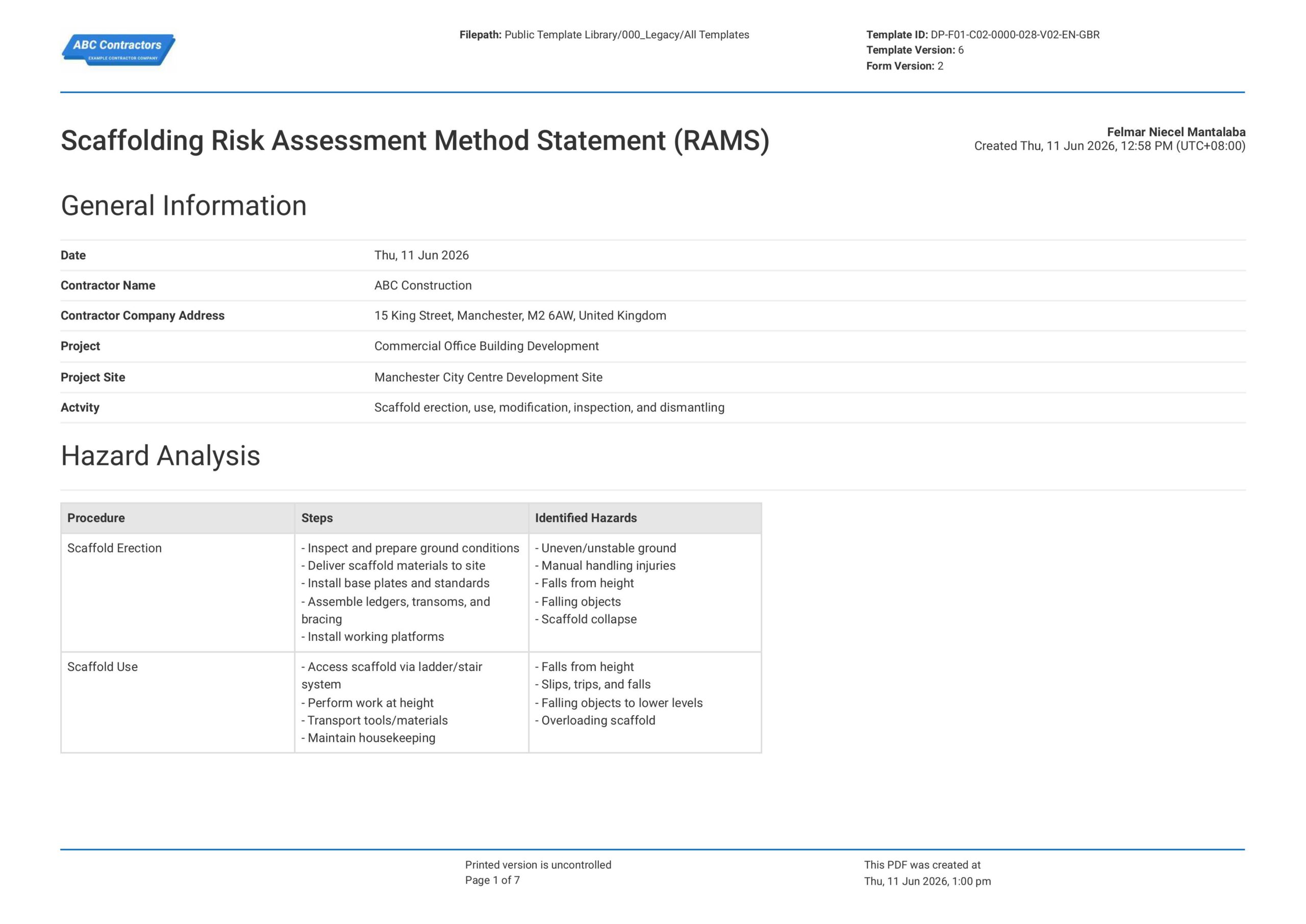1306x924 pixels.
Task: Click the Page 1 of 7 footer text
Action: point(492,880)
